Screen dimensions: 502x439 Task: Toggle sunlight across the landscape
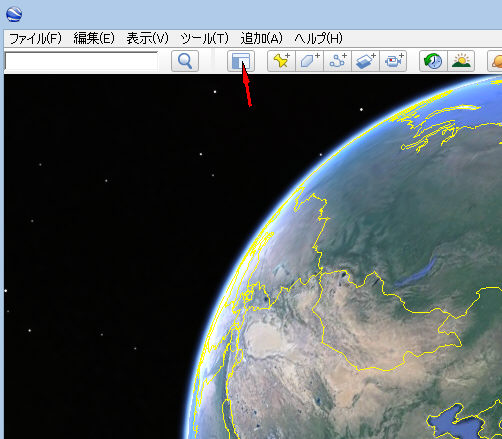point(461,61)
